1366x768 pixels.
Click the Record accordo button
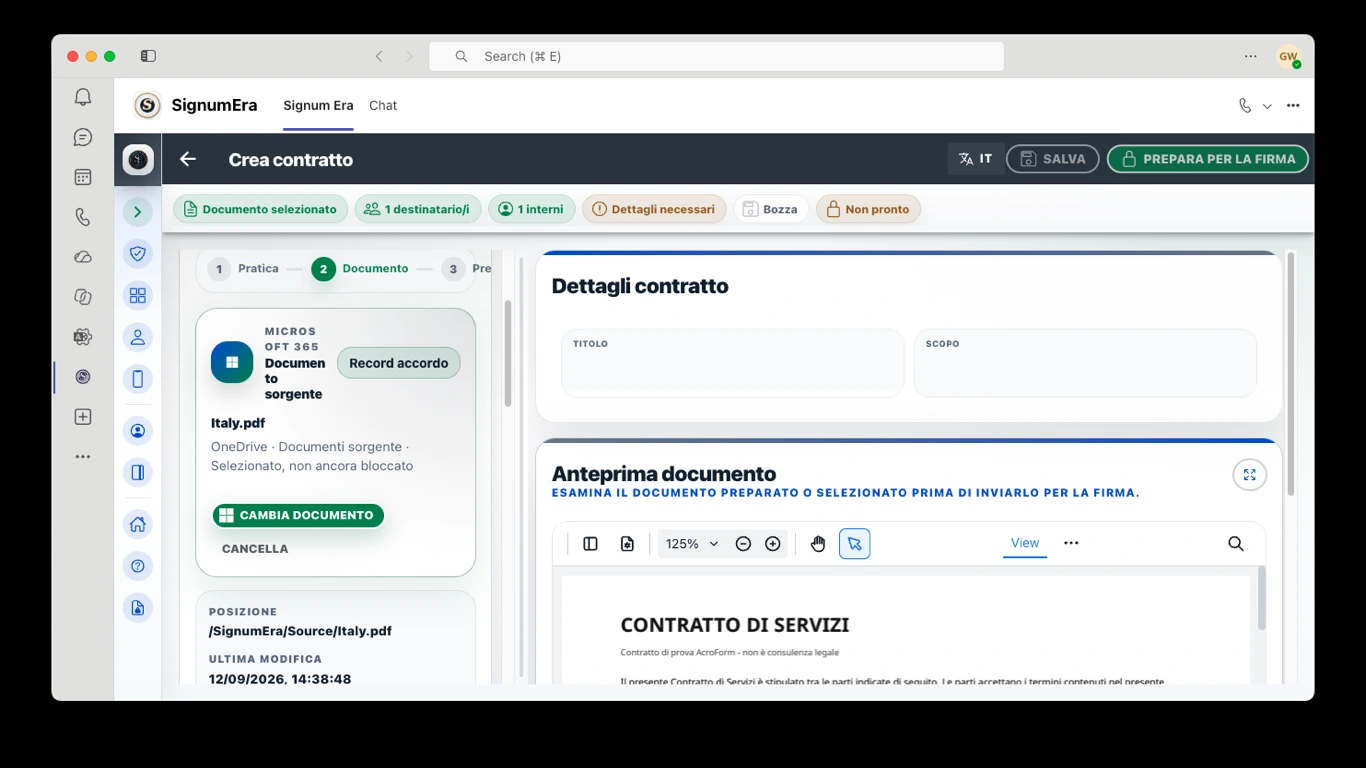point(399,363)
